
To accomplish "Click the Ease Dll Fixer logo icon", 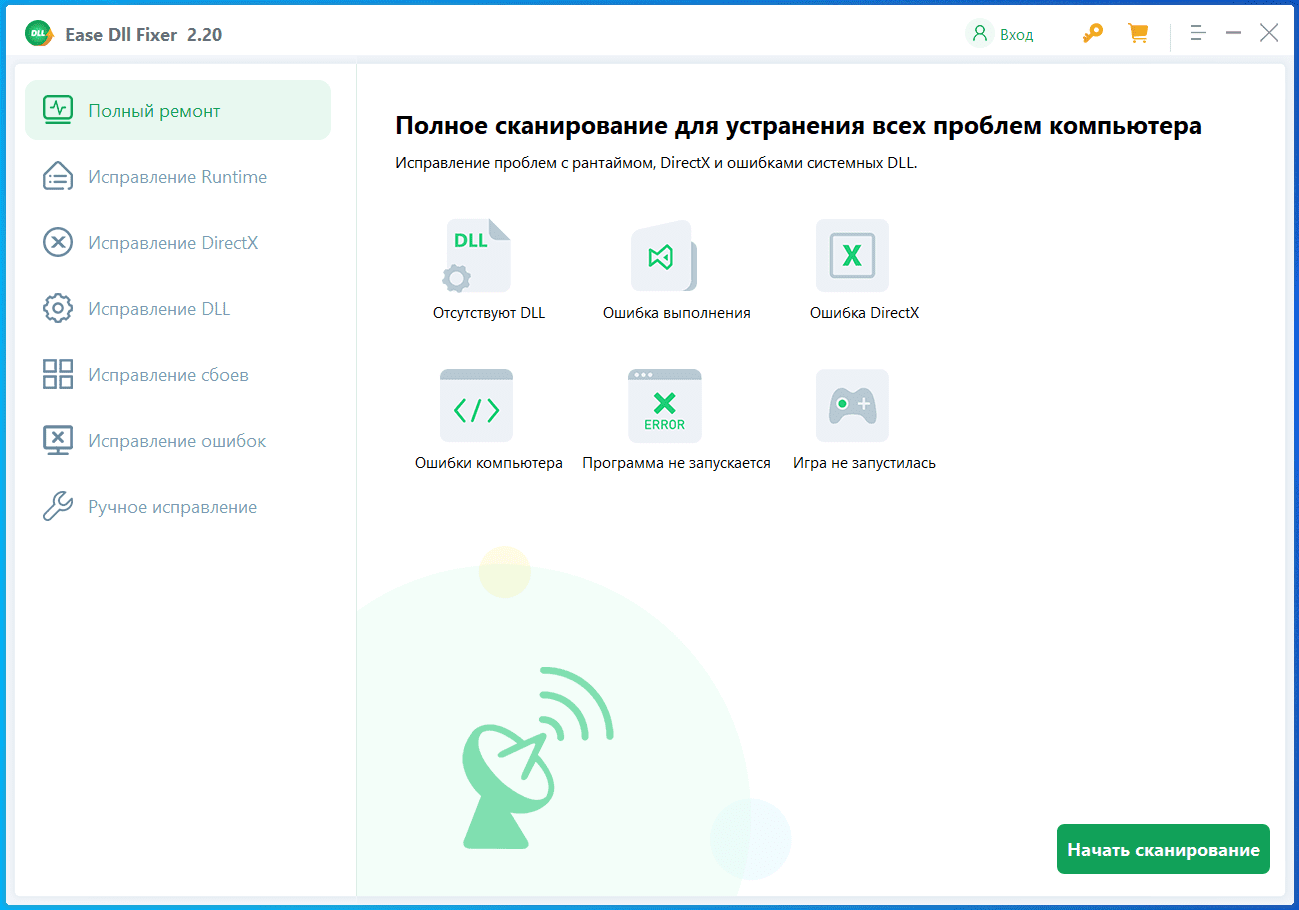I will (x=40, y=34).
